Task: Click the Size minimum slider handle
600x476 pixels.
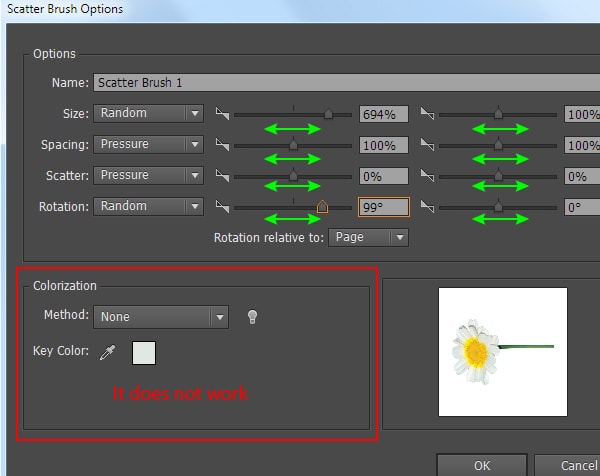Action: 328,114
